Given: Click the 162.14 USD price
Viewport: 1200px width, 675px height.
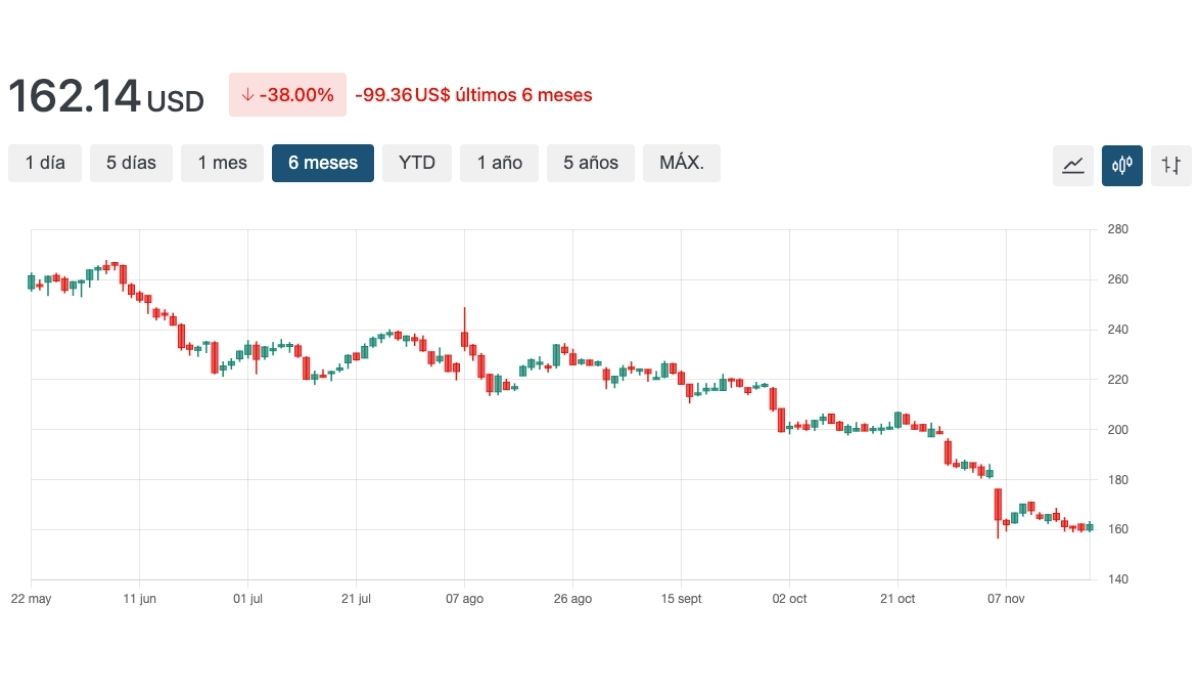Looking at the screenshot, I should coord(106,97).
